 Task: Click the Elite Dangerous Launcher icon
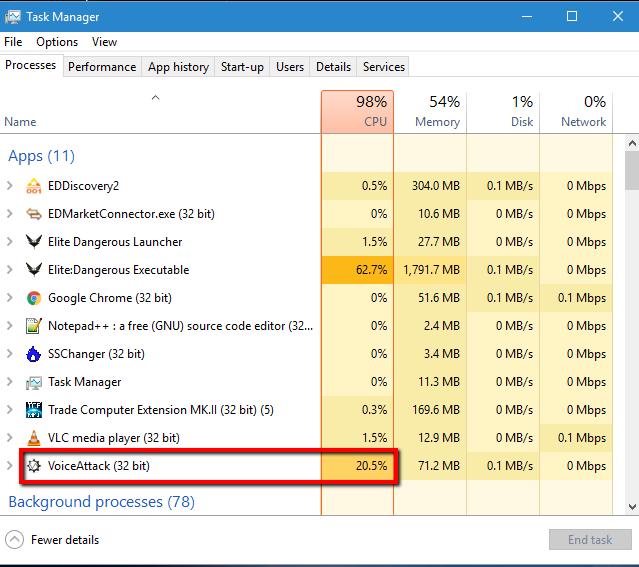tap(34, 242)
